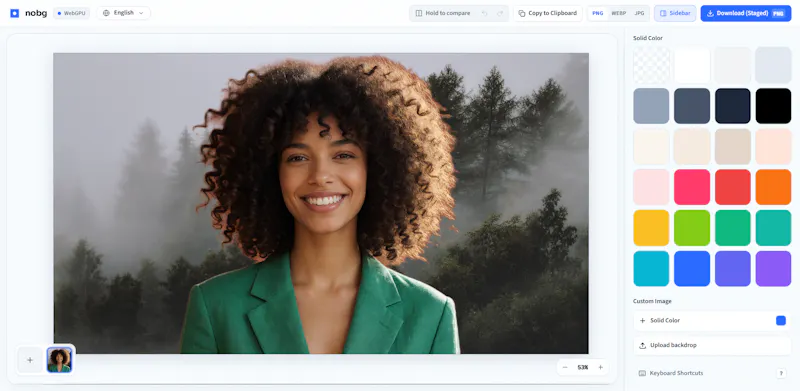Select the red swatch
The height and width of the screenshot is (391, 800).
tap(733, 187)
